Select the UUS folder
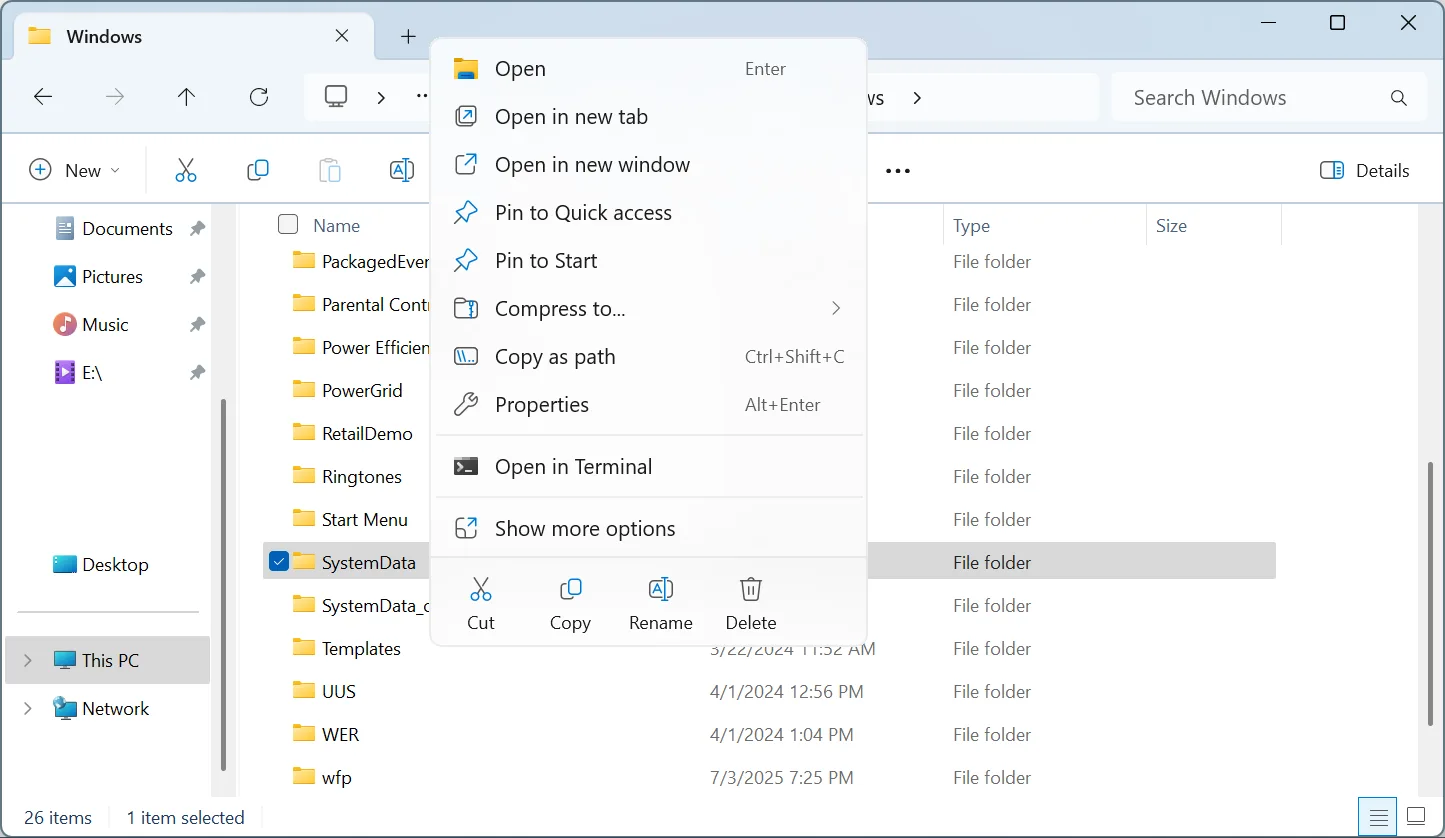This screenshot has height=838, width=1445. [x=338, y=691]
